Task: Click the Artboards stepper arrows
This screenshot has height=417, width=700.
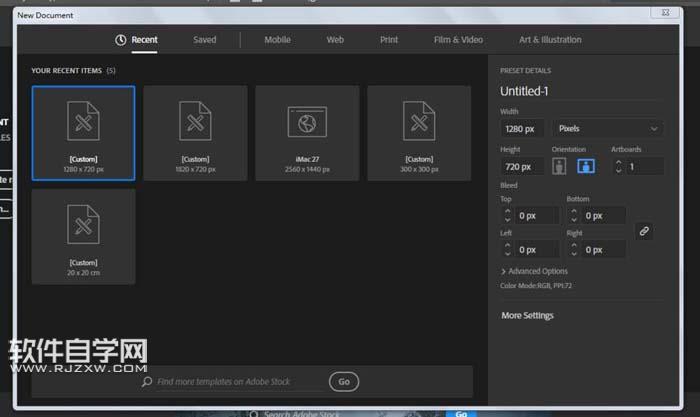Action: pos(618,167)
